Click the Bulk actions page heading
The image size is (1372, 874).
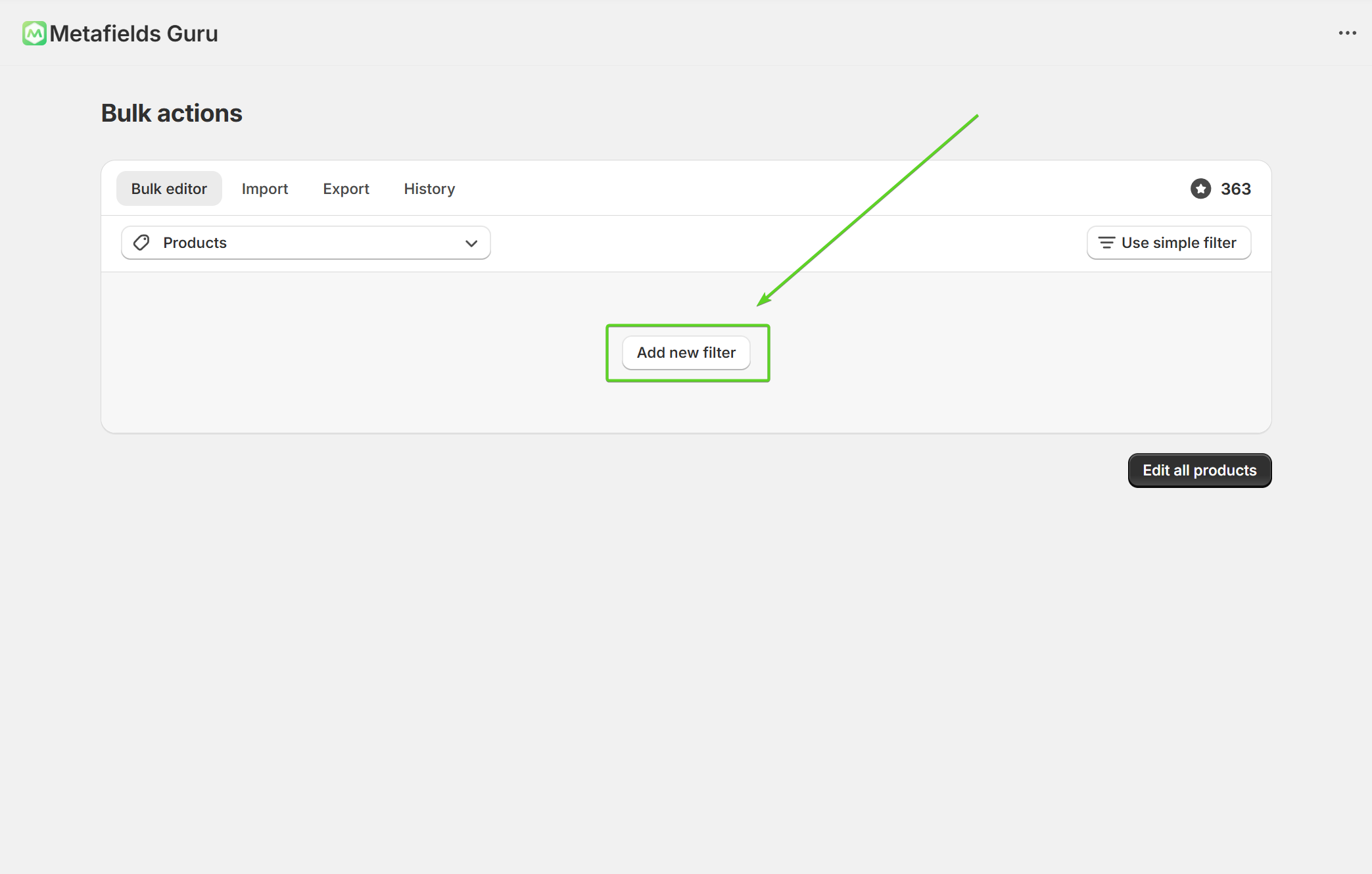(x=172, y=113)
